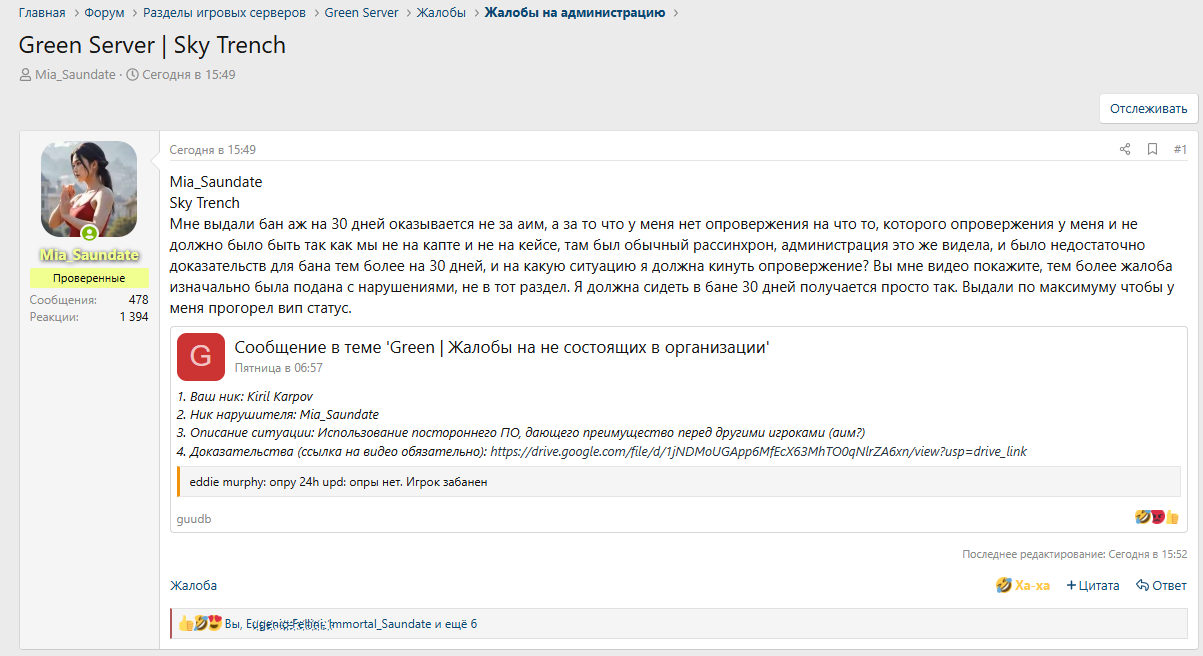Screen dimensions: 1203x656
Task: Open the red G avatar in the quoted message
Action: point(201,357)
